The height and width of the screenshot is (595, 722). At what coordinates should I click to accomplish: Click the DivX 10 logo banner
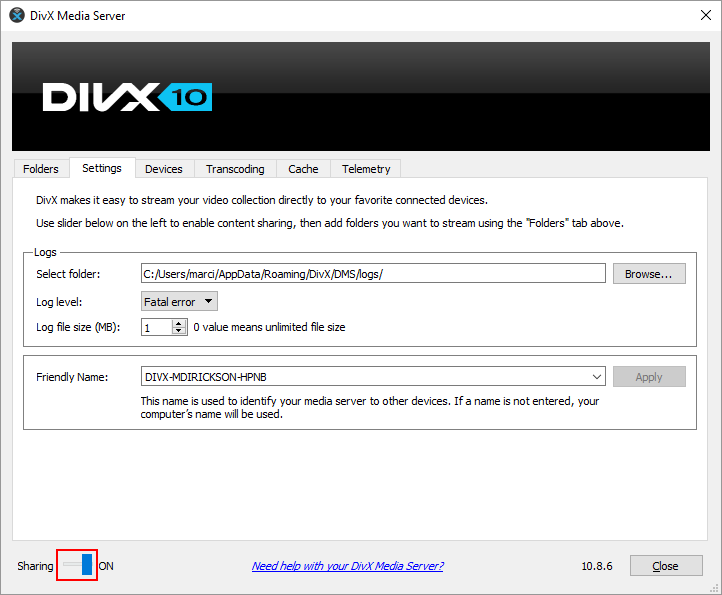click(x=361, y=97)
